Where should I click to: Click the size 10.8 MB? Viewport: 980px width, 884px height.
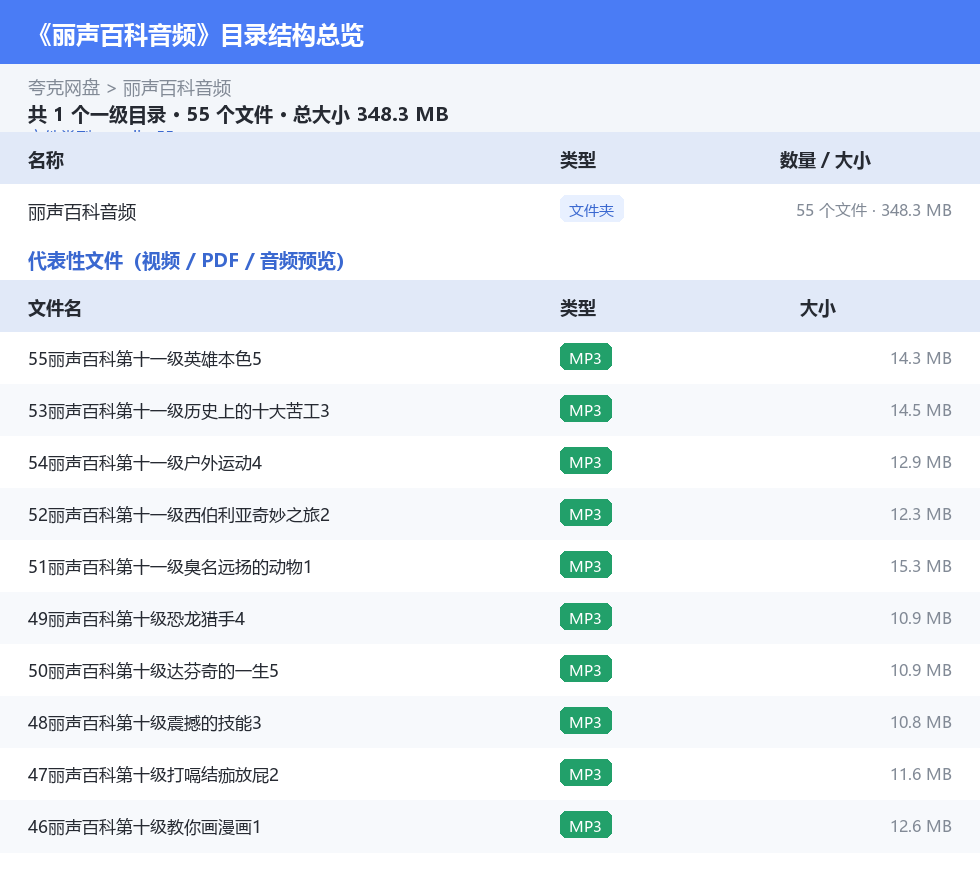pyautogui.click(x=921, y=722)
